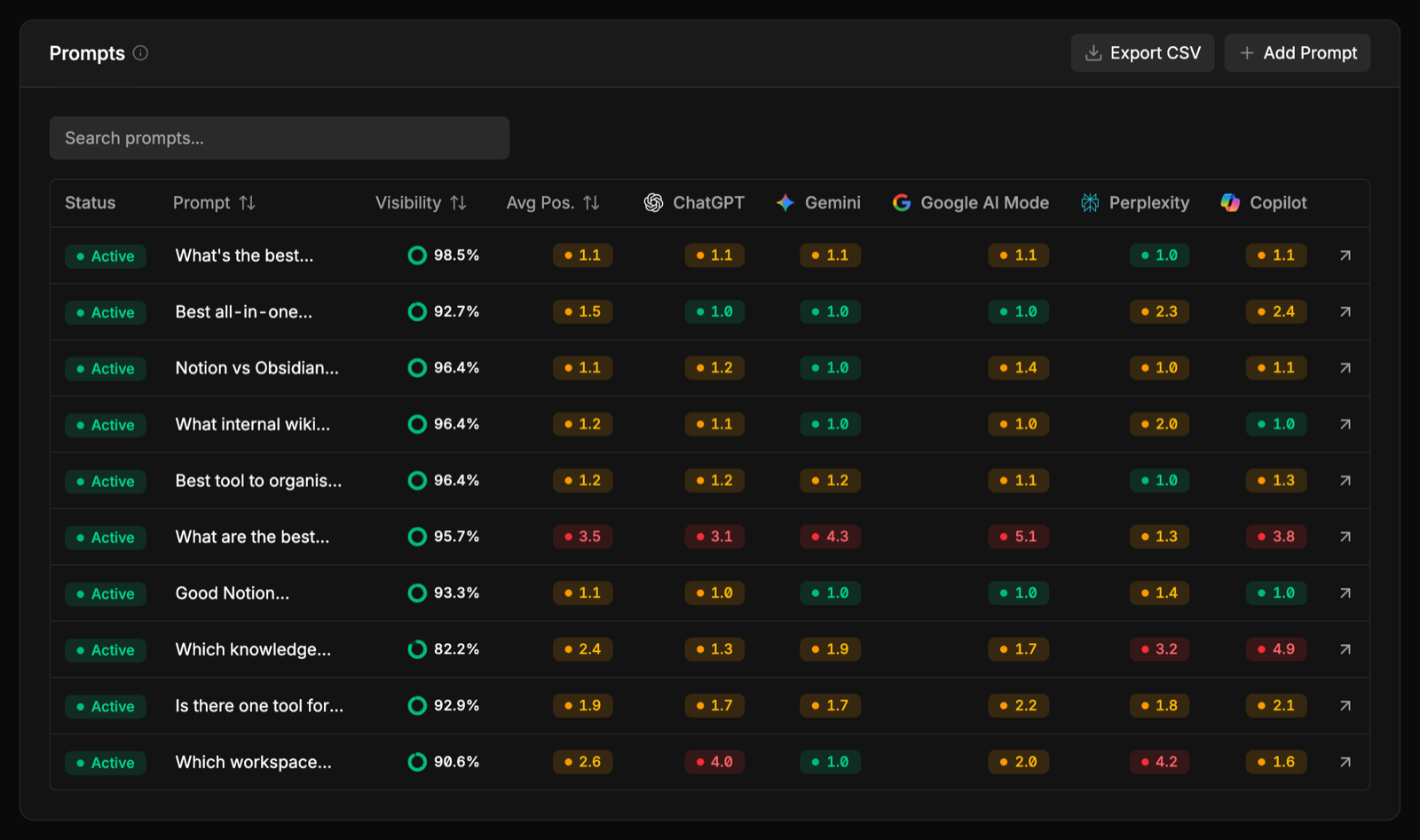Click red 4.3 Gemini score badge
This screenshot has height=840, width=1420.
[830, 537]
